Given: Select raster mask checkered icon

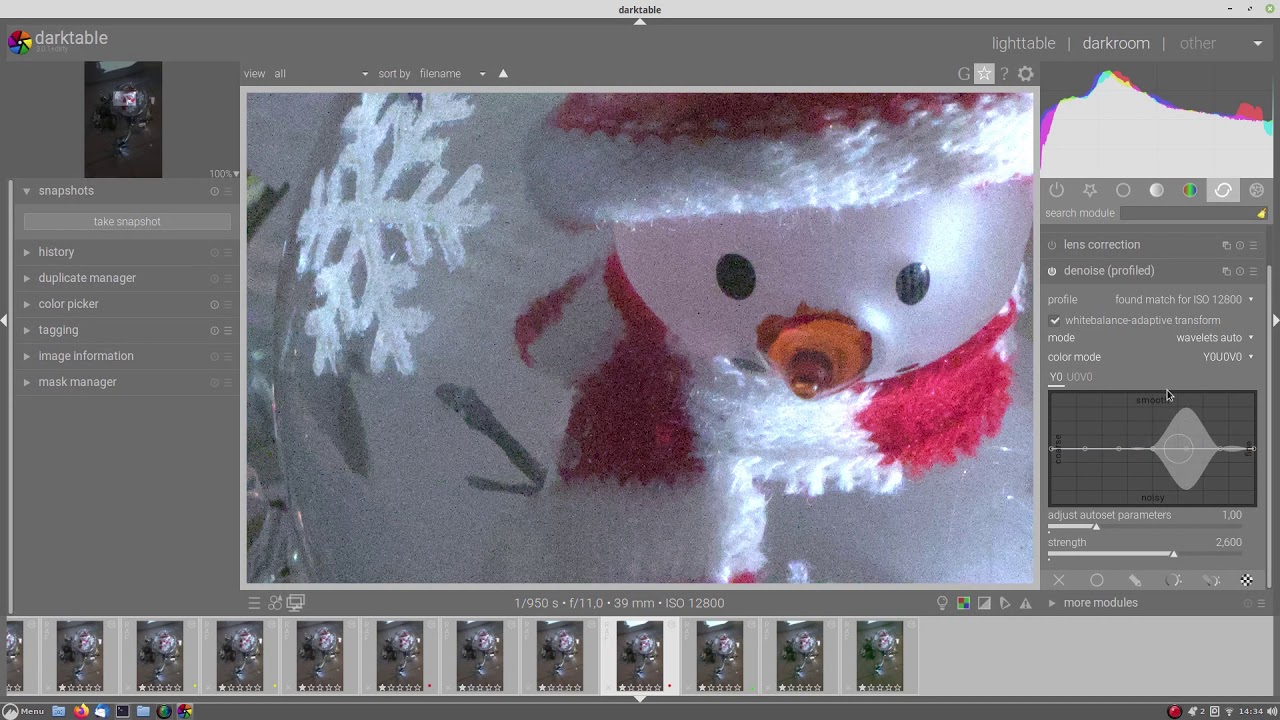Looking at the screenshot, I should tap(1247, 580).
